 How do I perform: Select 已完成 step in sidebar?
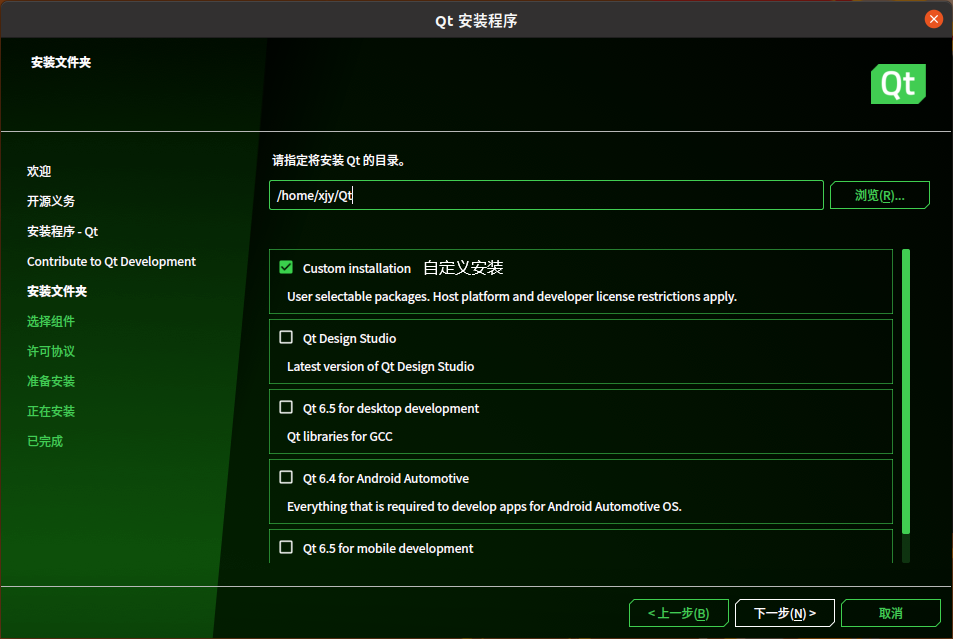tap(45, 441)
